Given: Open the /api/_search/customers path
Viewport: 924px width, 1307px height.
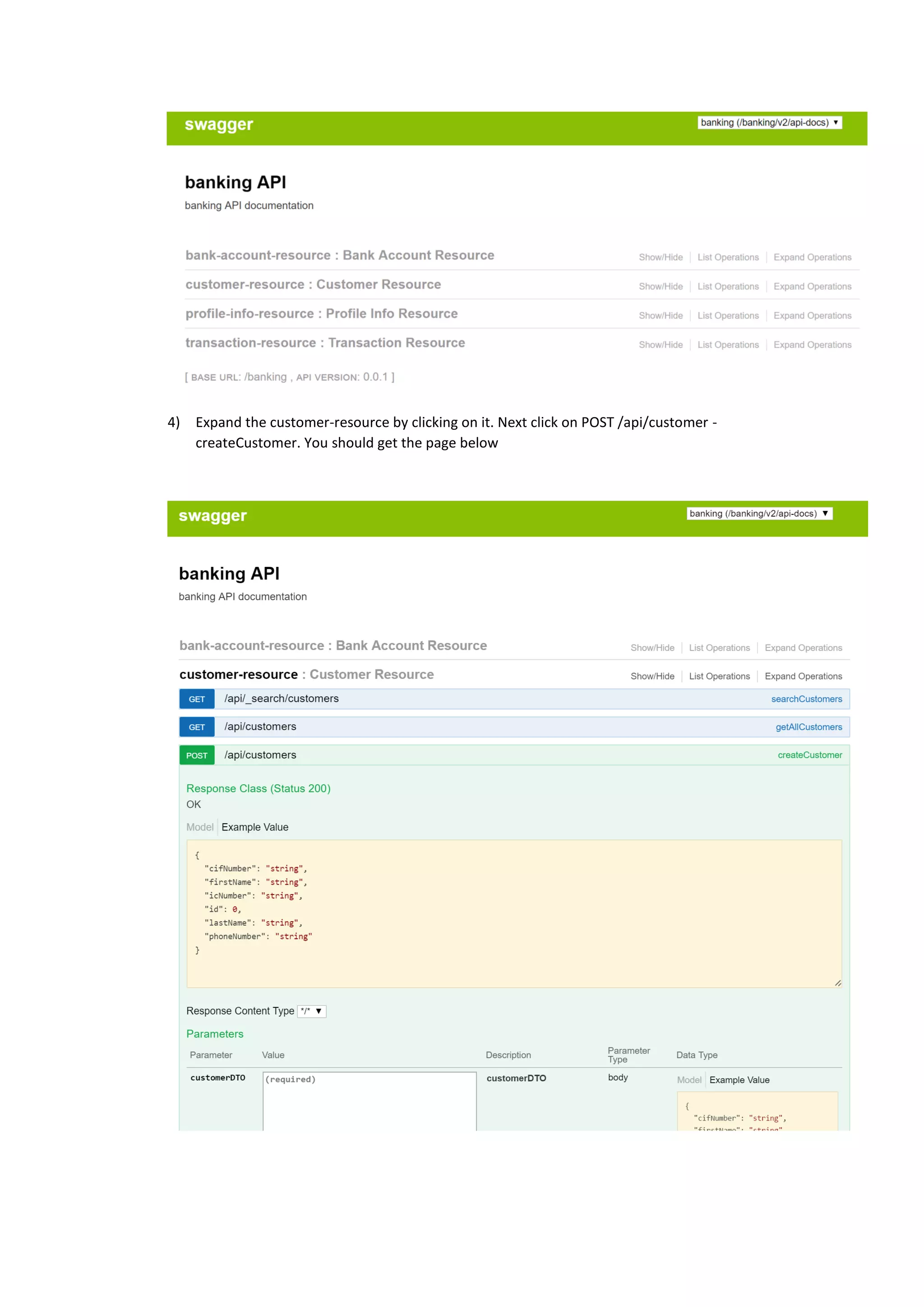Looking at the screenshot, I should [x=281, y=699].
